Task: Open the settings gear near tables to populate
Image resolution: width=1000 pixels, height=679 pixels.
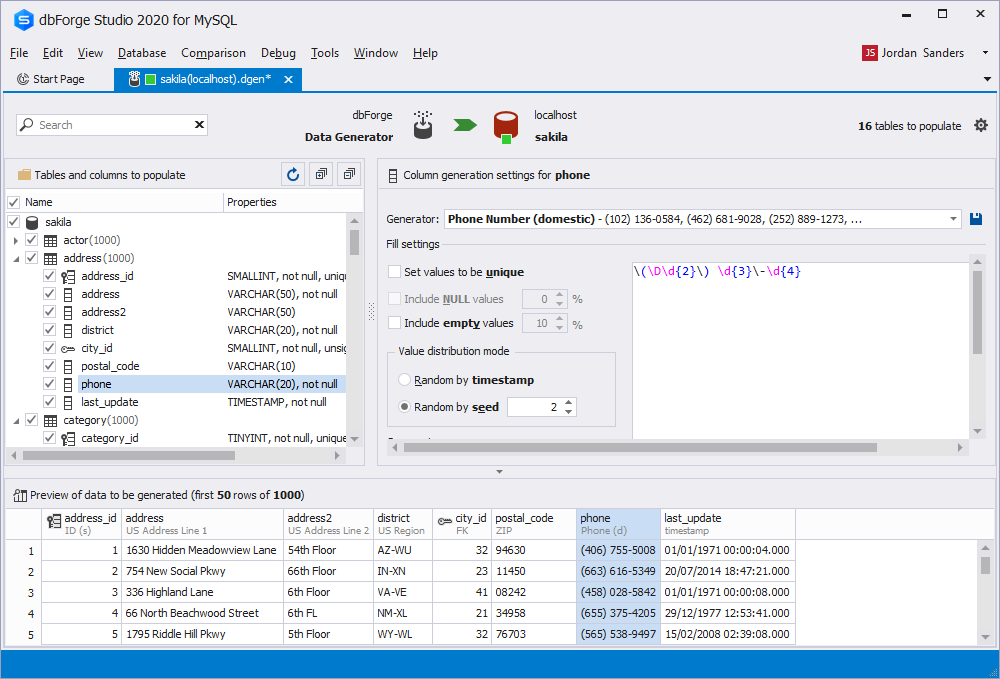Action: point(981,125)
